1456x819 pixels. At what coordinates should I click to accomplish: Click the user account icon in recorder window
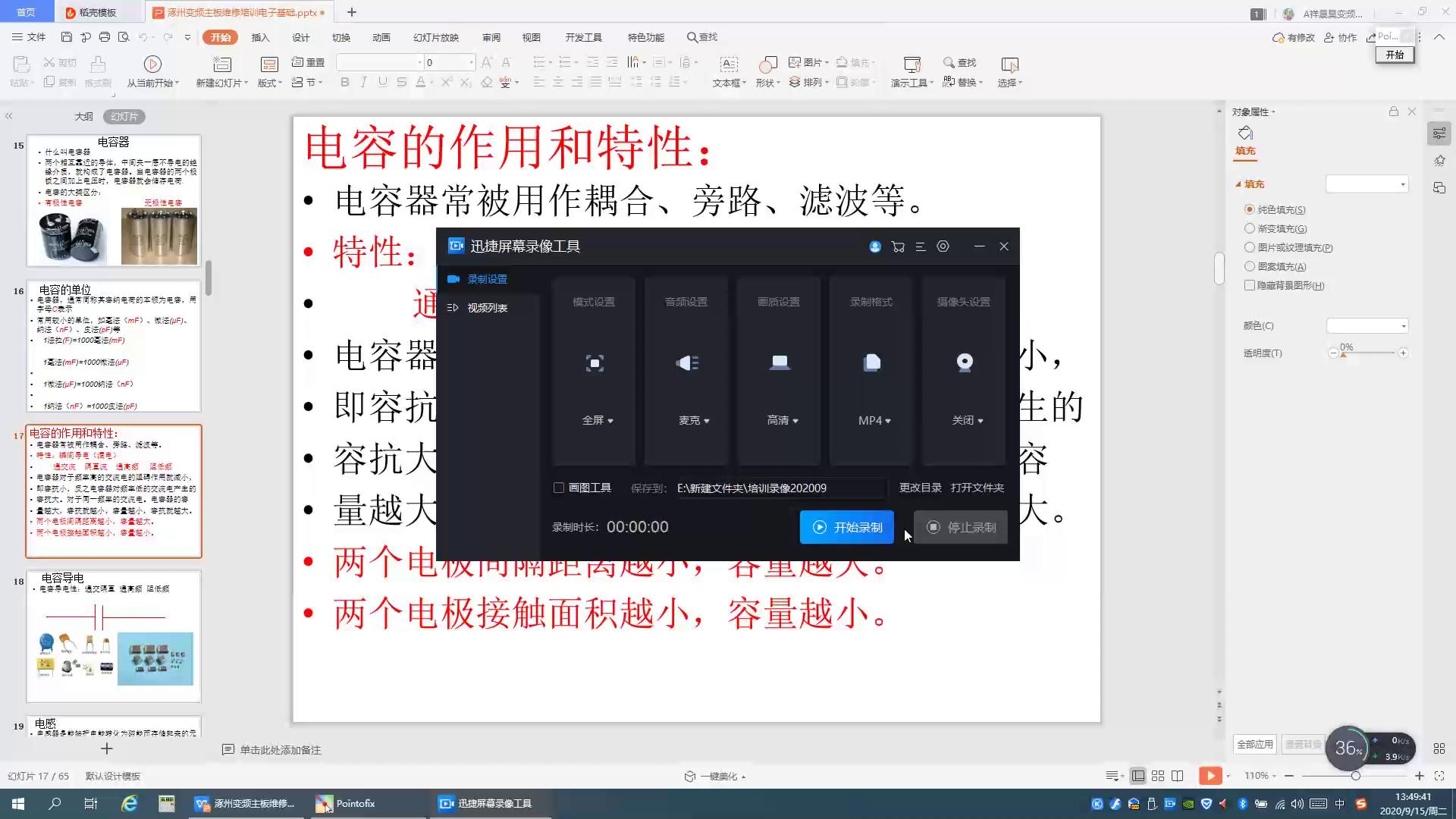[875, 246]
